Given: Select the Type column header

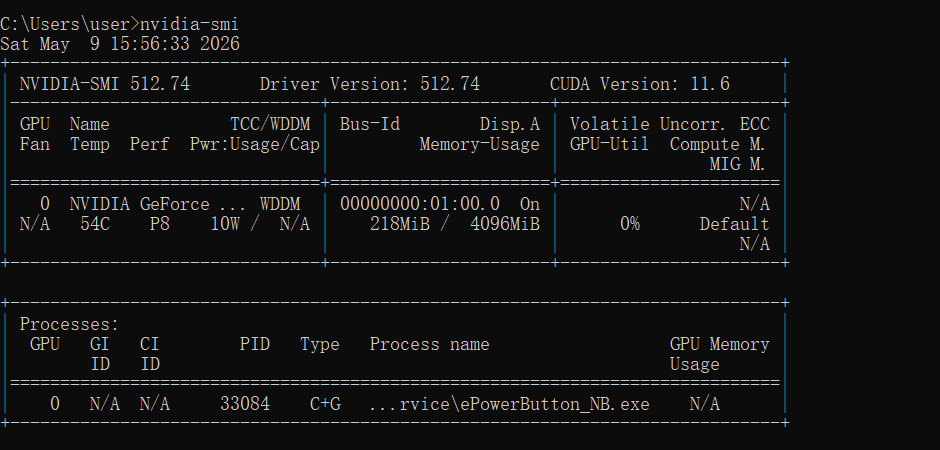Looking at the screenshot, I should tap(320, 344).
